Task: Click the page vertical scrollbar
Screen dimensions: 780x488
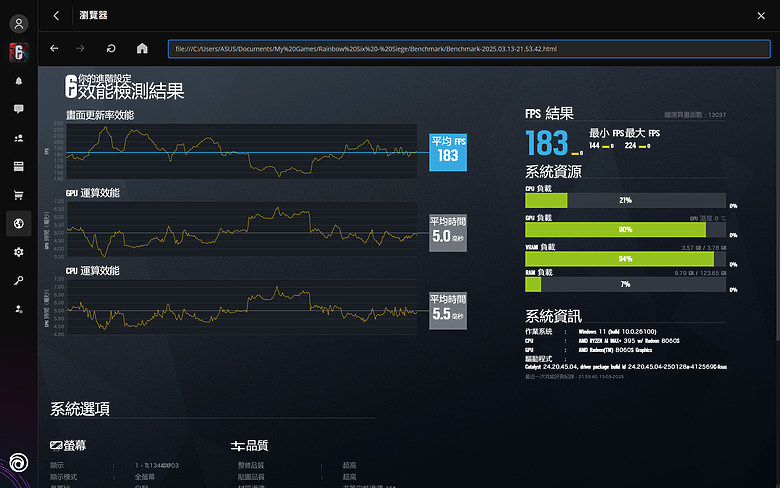Action: click(778, 204)
